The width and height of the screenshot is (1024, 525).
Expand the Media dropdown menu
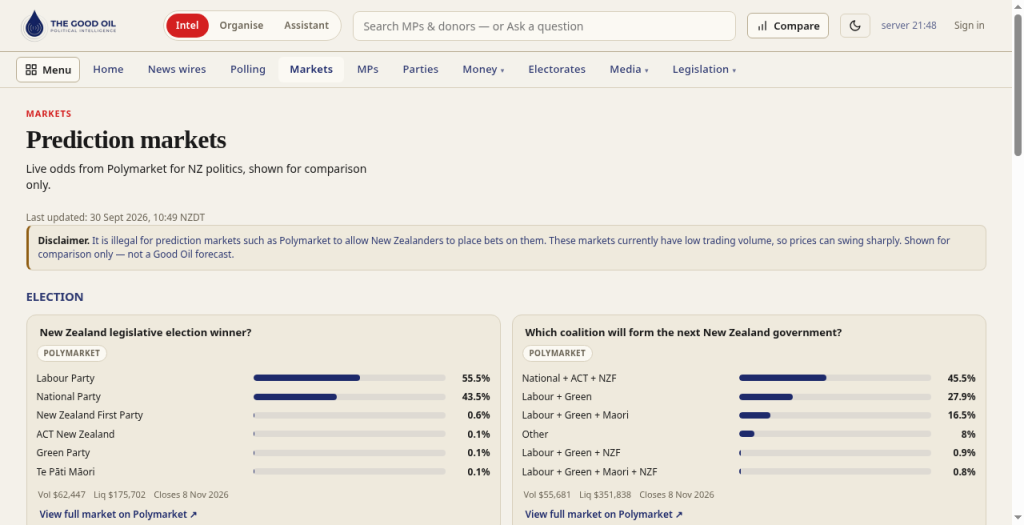(628, 69)
